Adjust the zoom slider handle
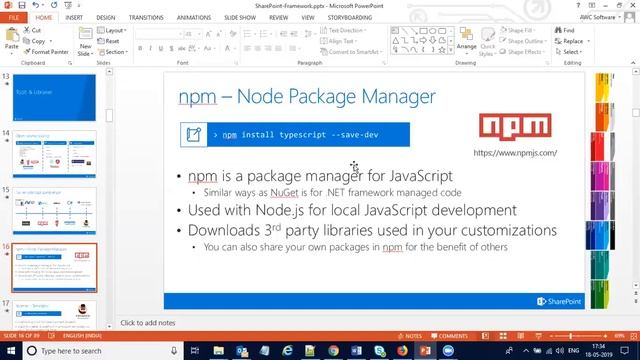The image size is (640, 360). pos(571,336)
